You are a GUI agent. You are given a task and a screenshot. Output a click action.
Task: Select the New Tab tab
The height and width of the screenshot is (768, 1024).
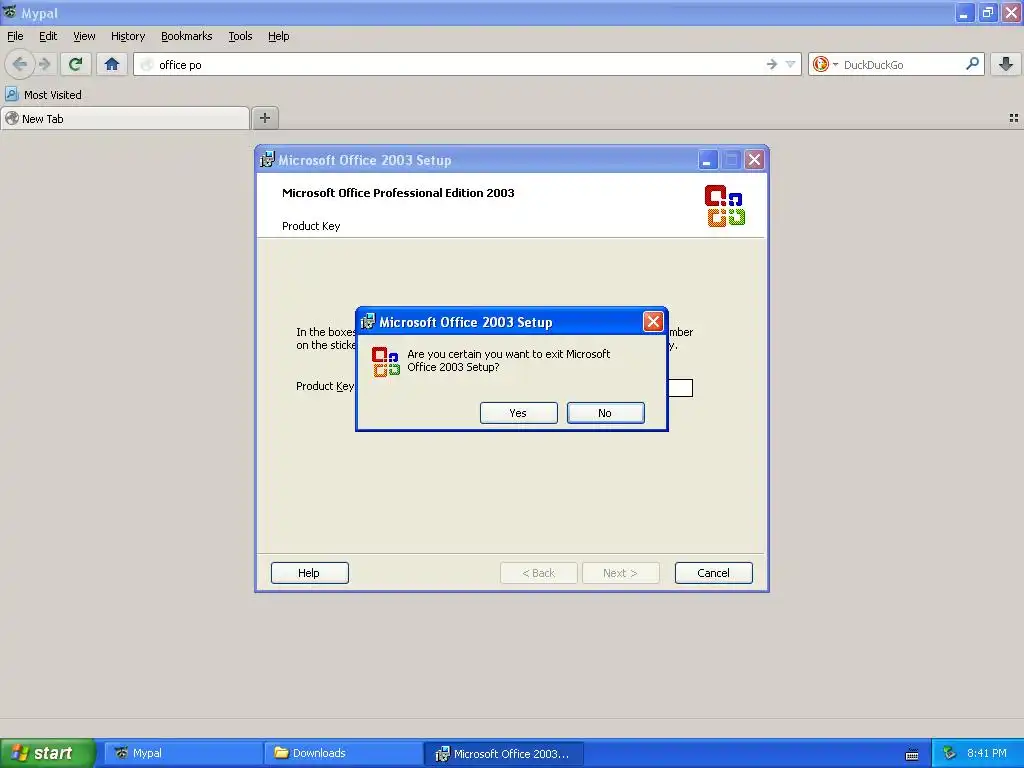pos(125,118)
